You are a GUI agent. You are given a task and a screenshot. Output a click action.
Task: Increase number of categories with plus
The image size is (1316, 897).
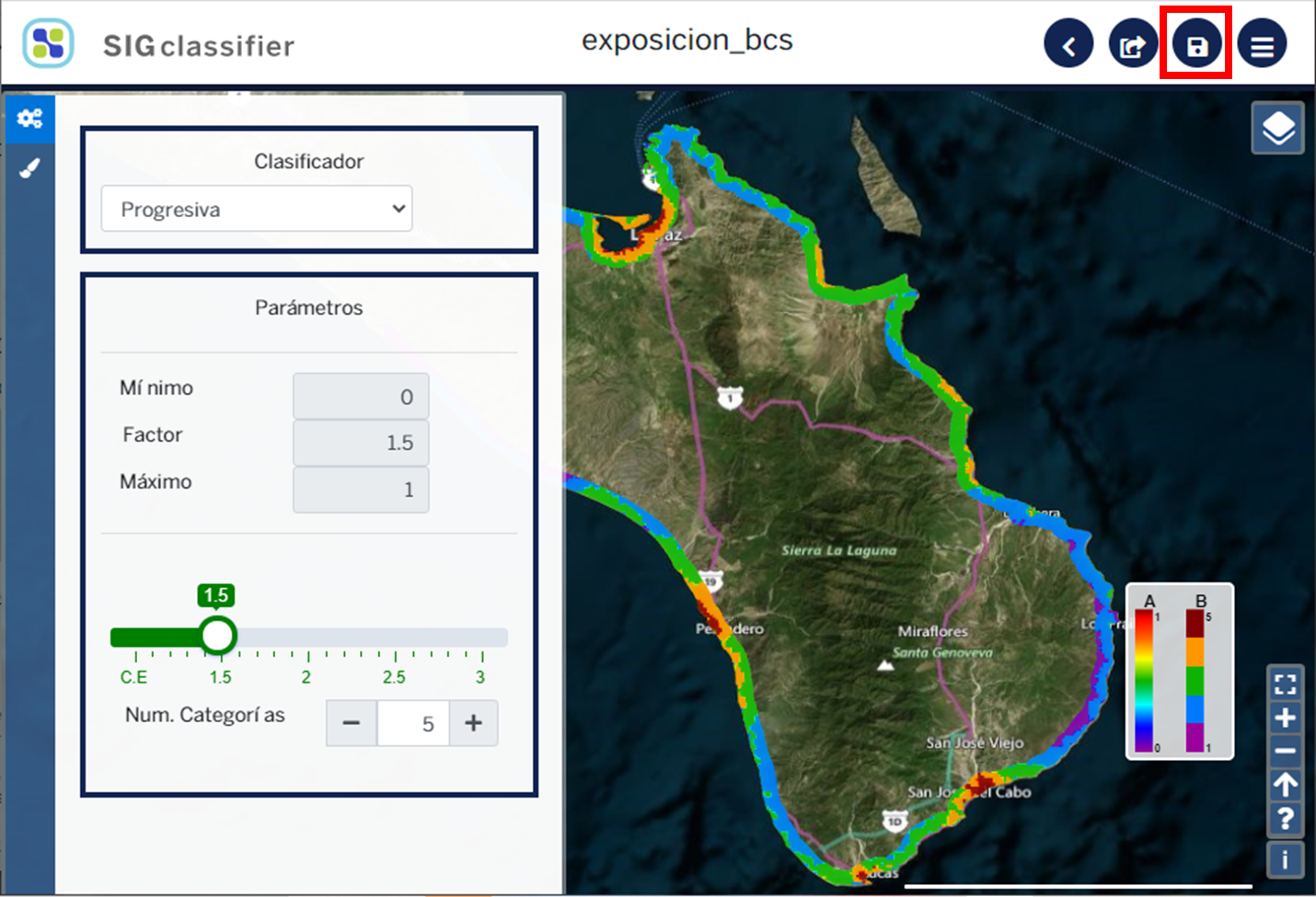click(473, 723)
